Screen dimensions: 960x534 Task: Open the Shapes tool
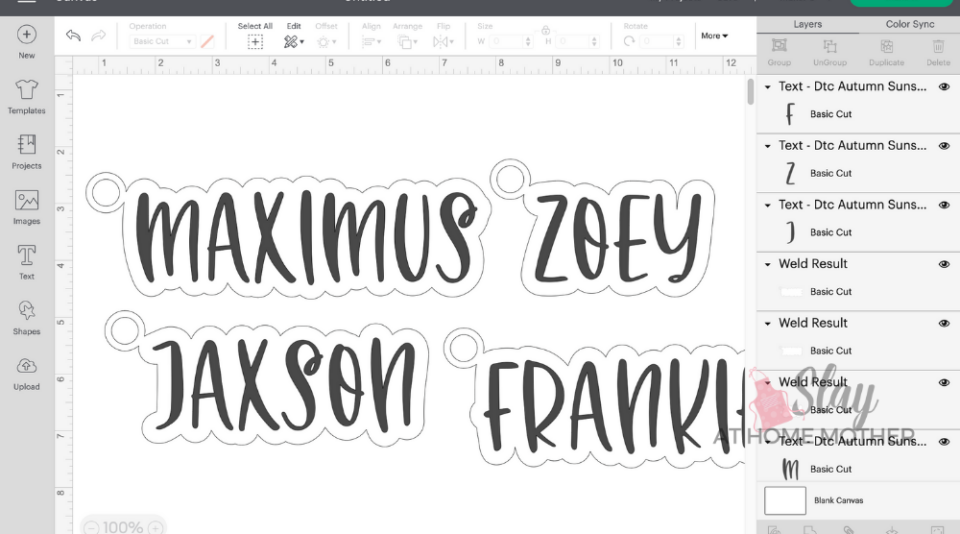(x=27, y=315)
